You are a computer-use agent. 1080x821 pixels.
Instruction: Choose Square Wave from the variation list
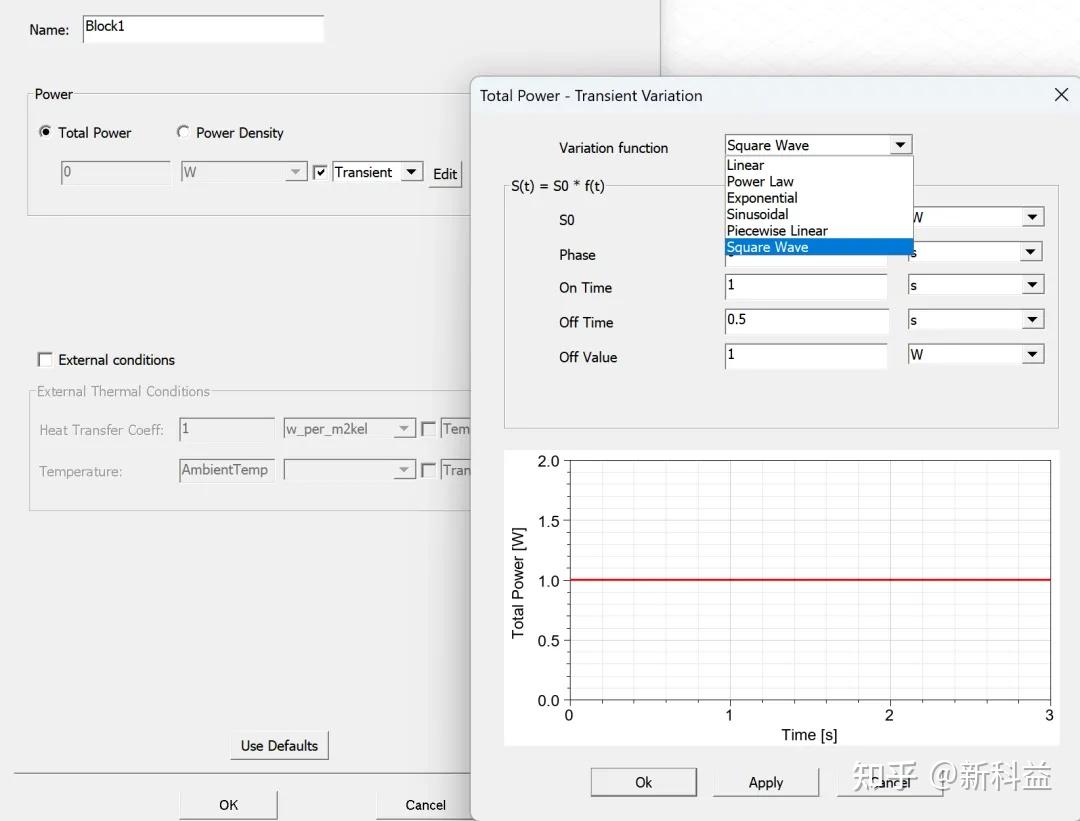[x=819, y=247]
